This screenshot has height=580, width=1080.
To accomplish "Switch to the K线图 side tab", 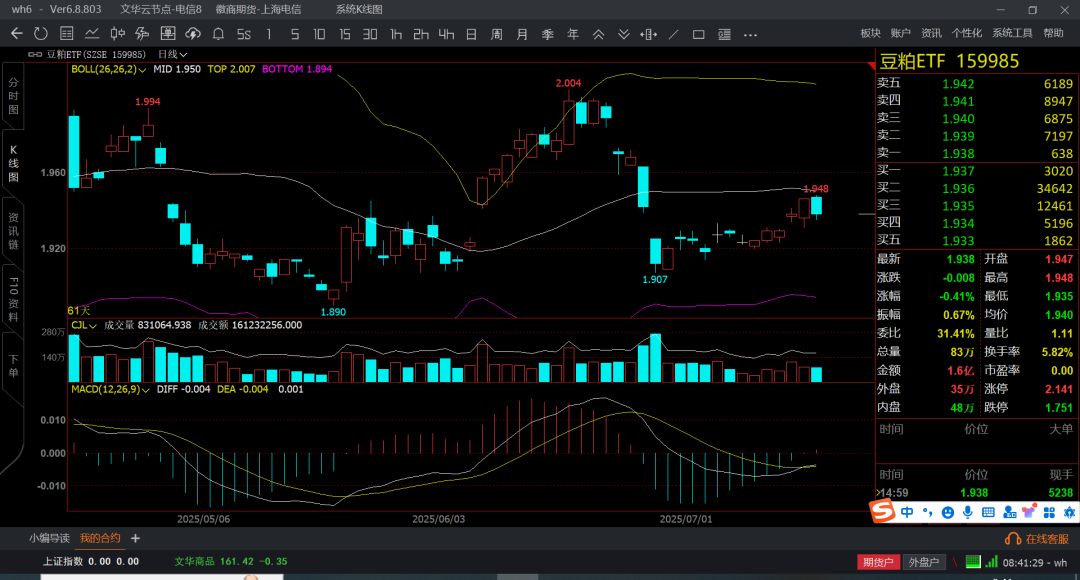I will 13,163.
